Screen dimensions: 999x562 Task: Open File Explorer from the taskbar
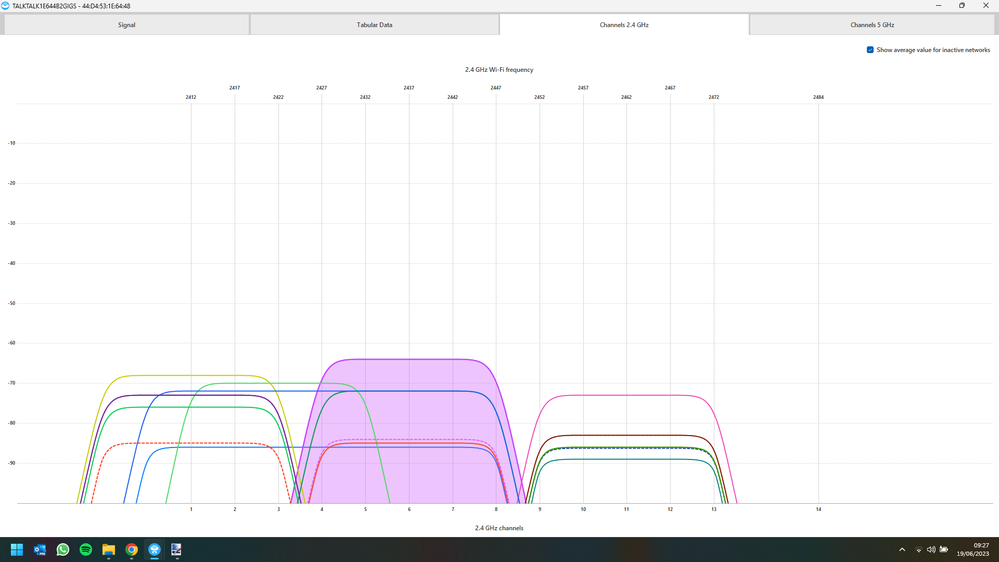pos(109,550)
